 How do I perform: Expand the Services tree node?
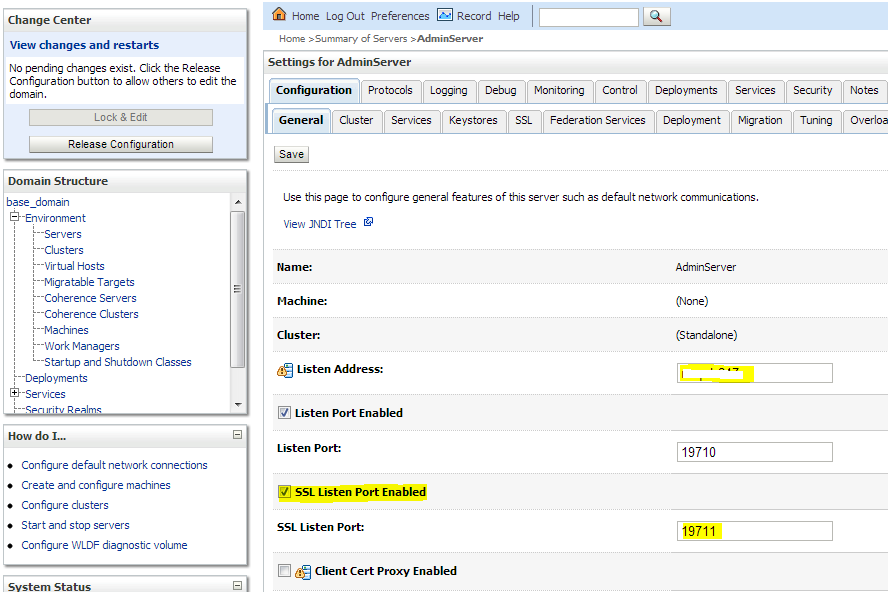pyautogui.click(x=14, y=393)
